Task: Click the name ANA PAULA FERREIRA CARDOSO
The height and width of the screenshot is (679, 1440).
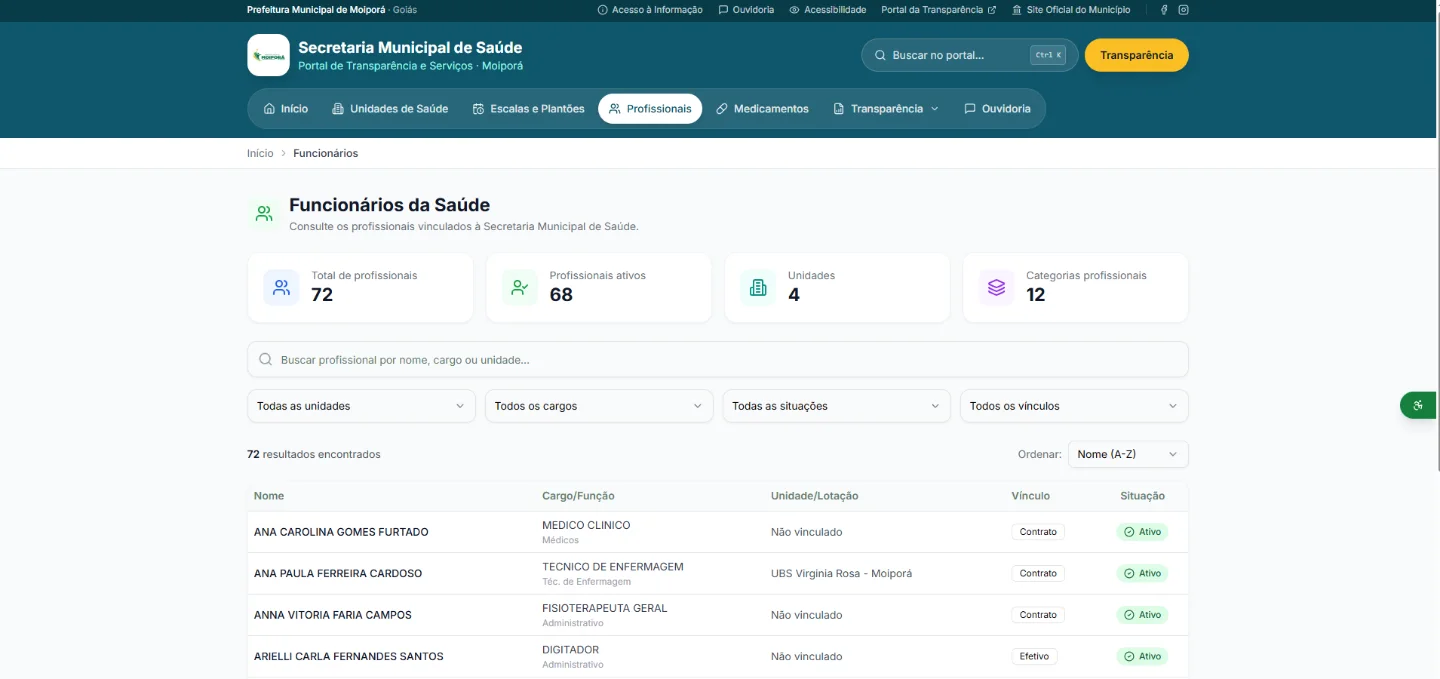Action: click(x=338, y=574)
